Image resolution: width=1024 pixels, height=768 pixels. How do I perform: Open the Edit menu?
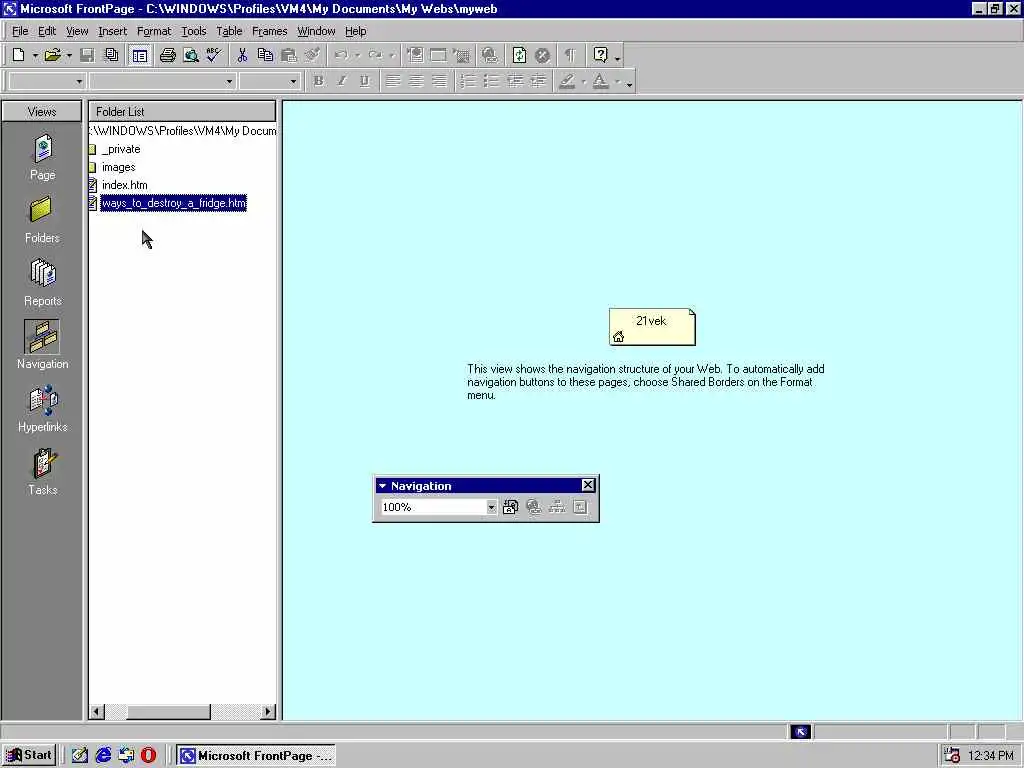[47, 31]
